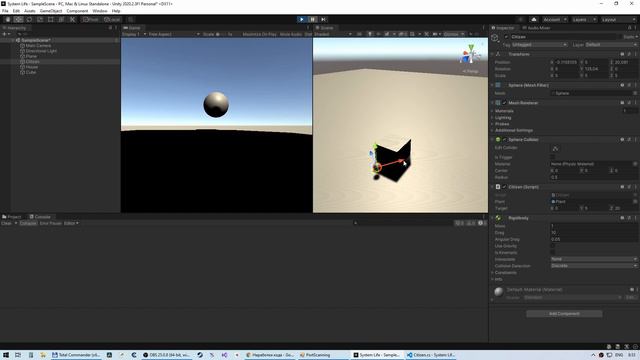Select the Transform tool in the toolbar
The width and height of the screenshot is (640, 360).
(61, 20)
